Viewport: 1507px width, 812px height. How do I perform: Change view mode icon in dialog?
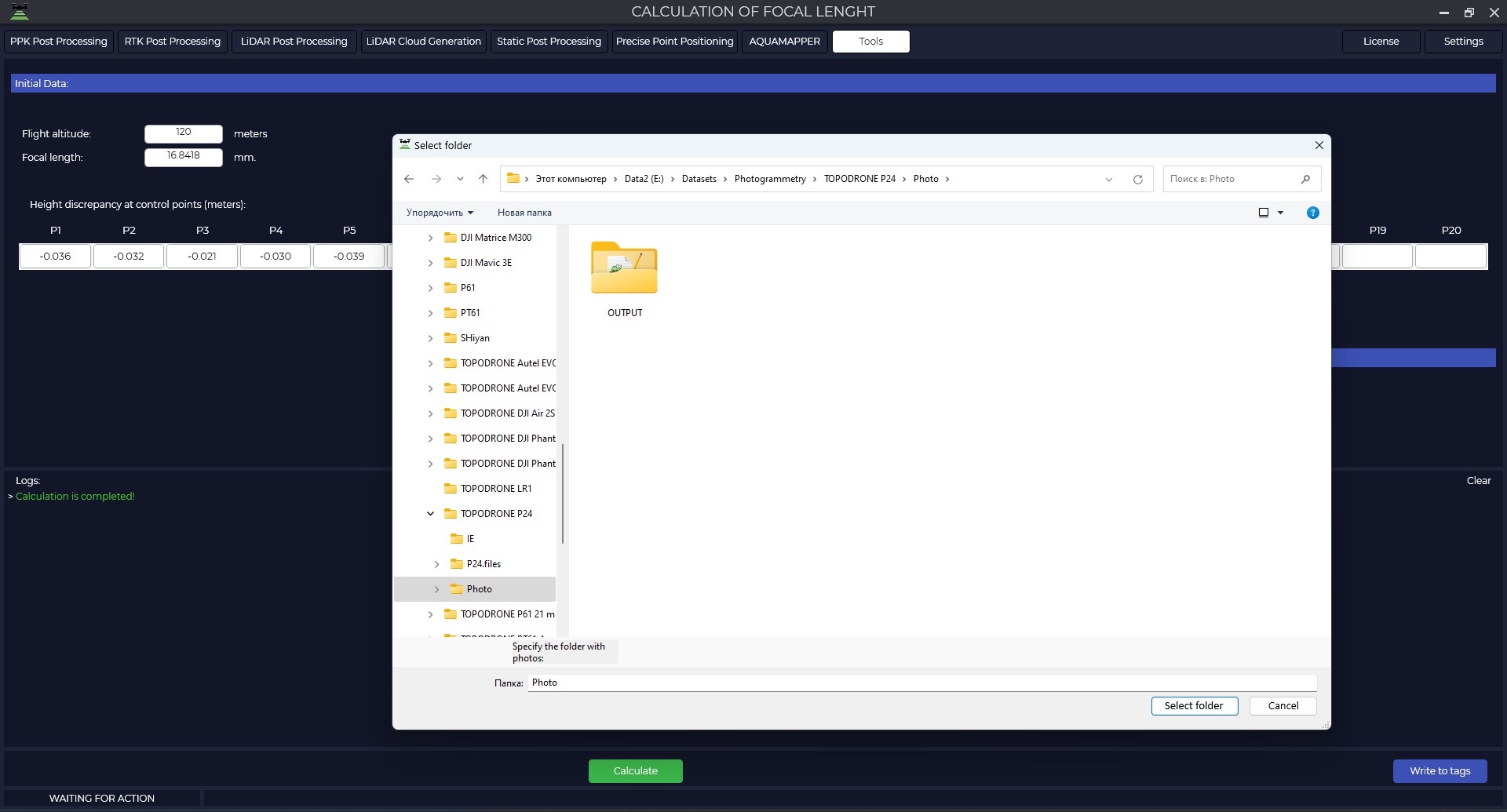point(1264,213)
